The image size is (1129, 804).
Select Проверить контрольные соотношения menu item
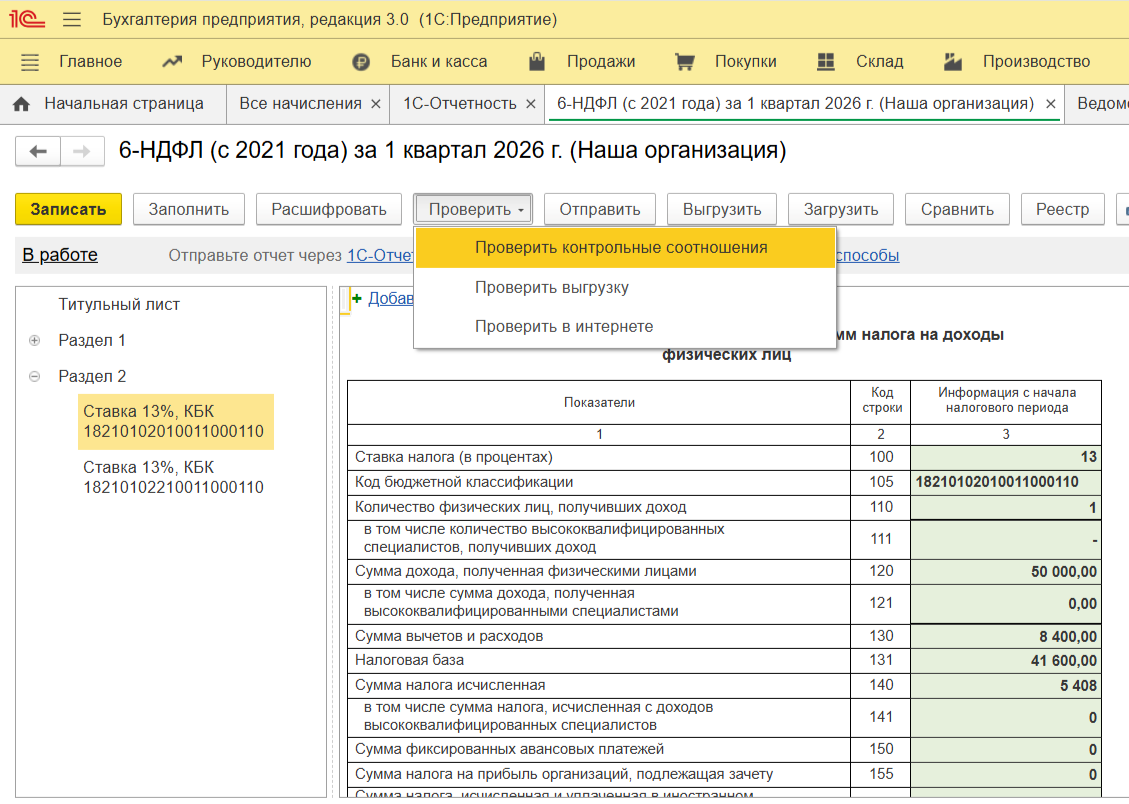621,248
